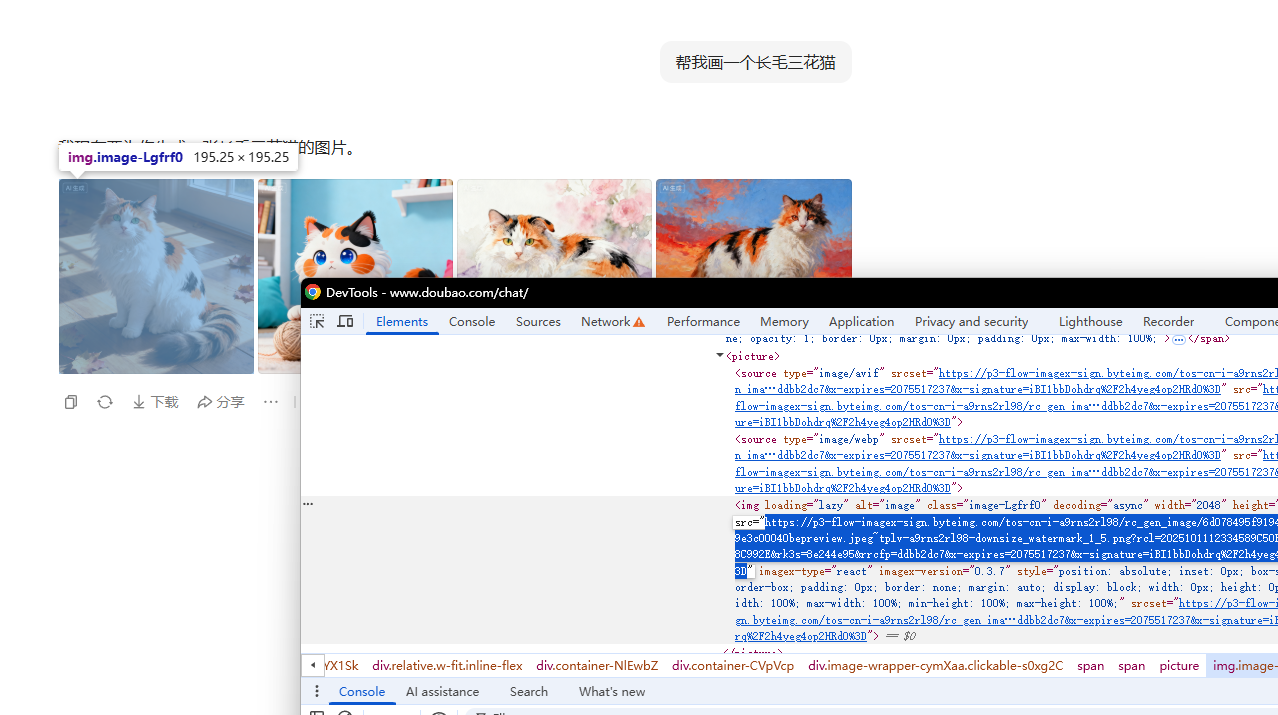The height and width of the screenshot is (715, 1278).
Task: Select the picture breadcrumb
Action: pyautogui.click(x=1179, y=665)
